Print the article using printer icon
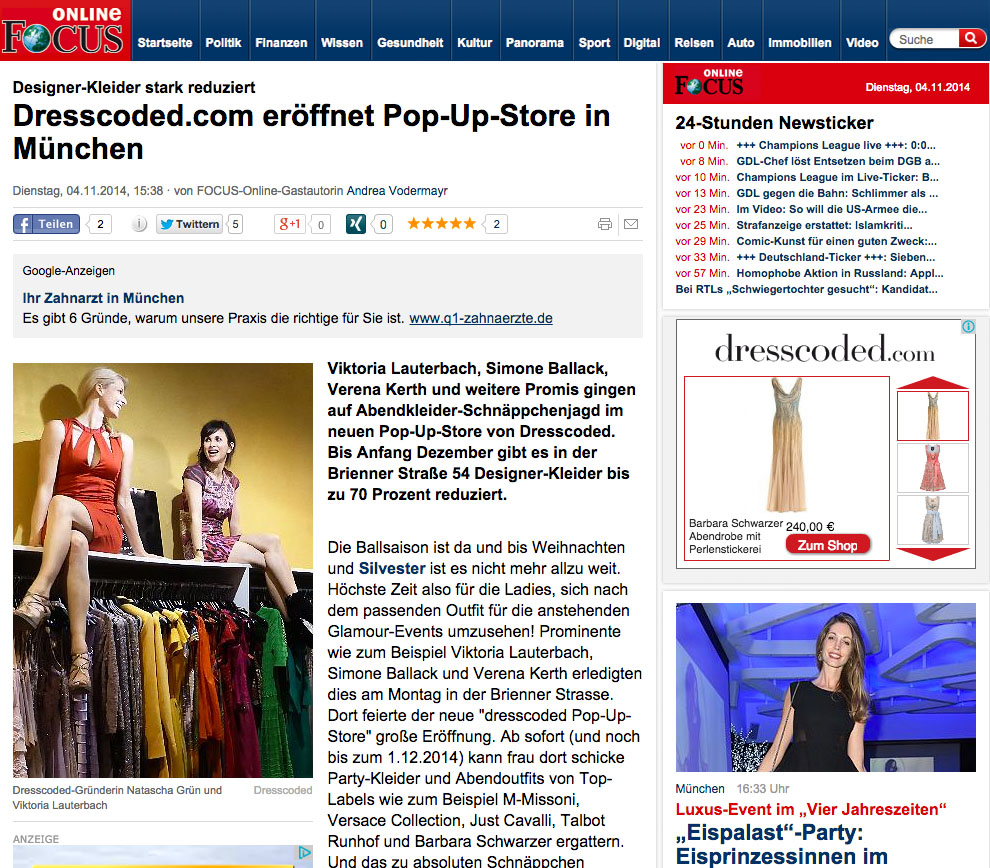Screen dimensions: 990x868 [x=605, y=224]
